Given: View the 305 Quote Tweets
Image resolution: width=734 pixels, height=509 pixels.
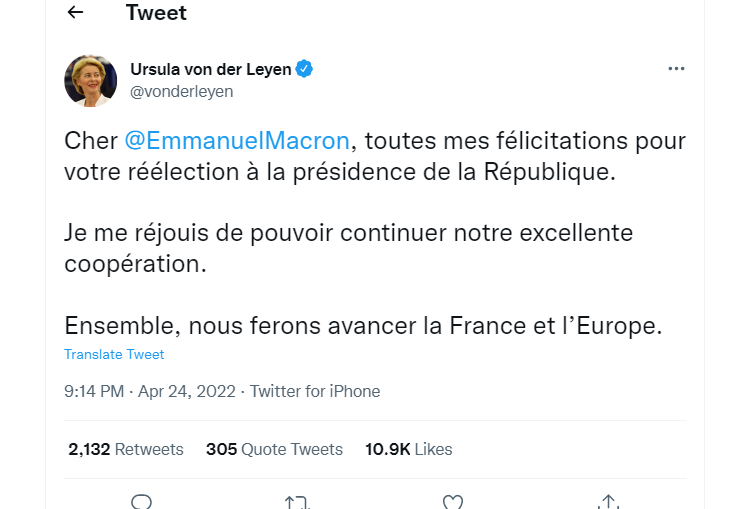Looking at the screenshot, I should point(274,449).
